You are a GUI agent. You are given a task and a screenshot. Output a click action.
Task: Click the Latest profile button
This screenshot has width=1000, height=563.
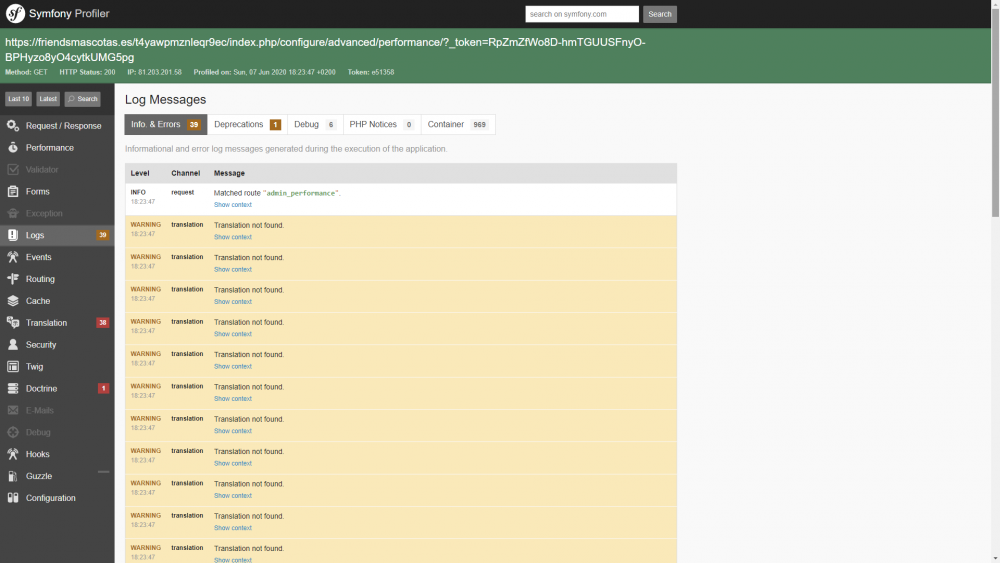pos(48,99)
